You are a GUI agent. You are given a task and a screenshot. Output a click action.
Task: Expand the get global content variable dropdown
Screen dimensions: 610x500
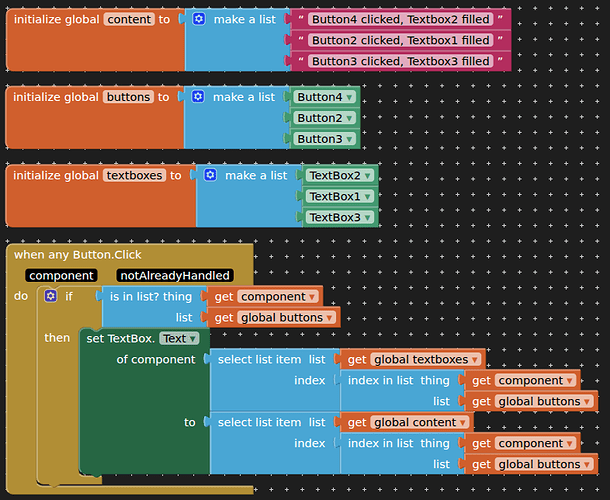(x=464, y=422)
